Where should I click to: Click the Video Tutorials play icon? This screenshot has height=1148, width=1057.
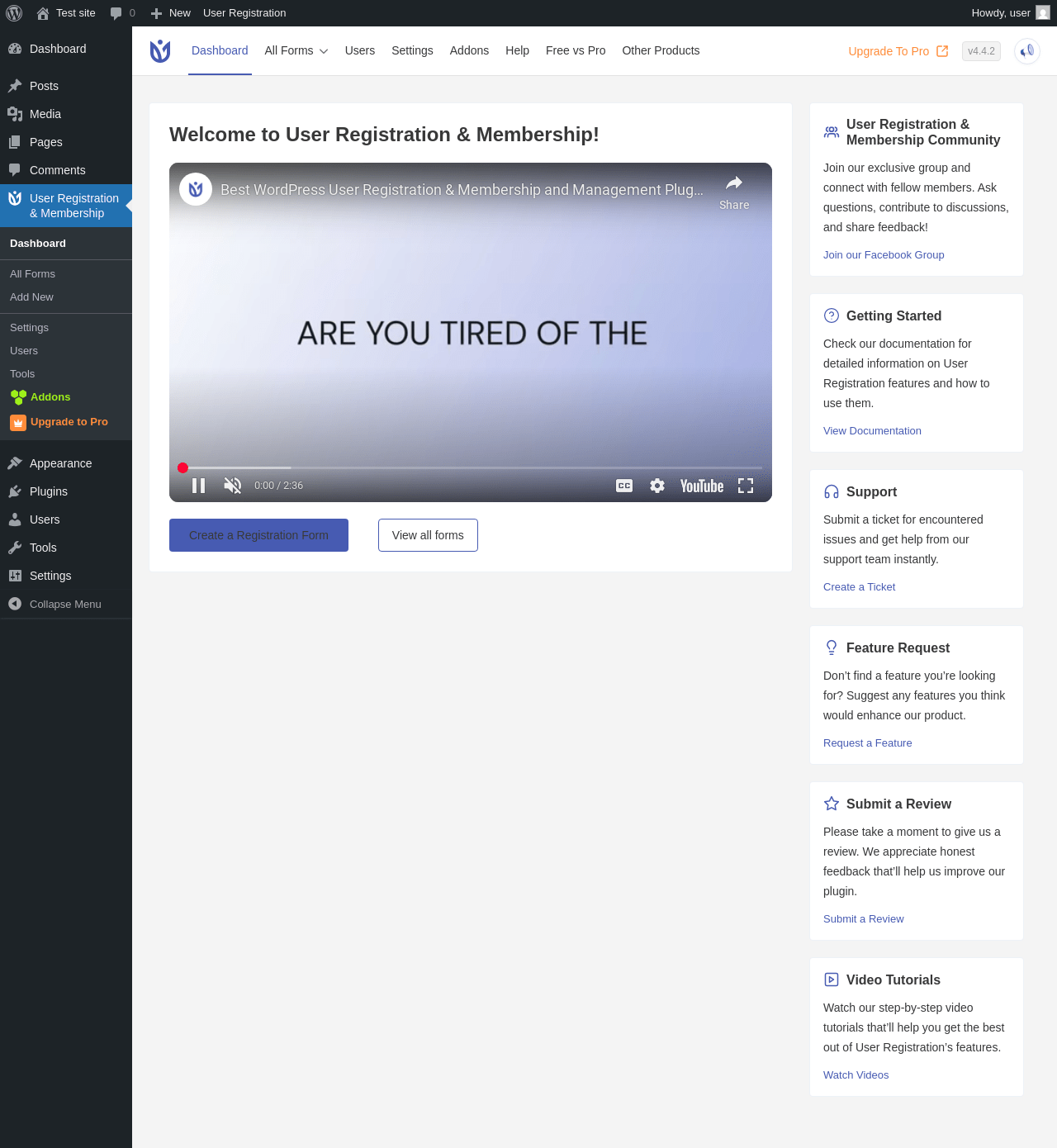point(832,980)
